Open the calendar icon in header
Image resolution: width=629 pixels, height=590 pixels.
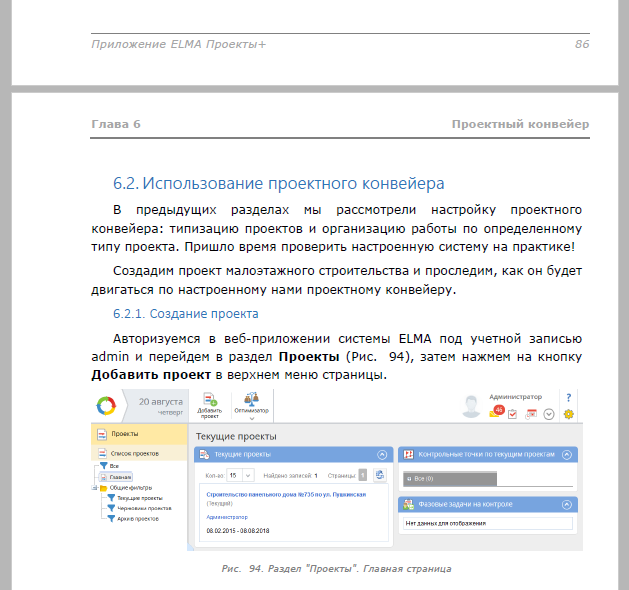531,414
